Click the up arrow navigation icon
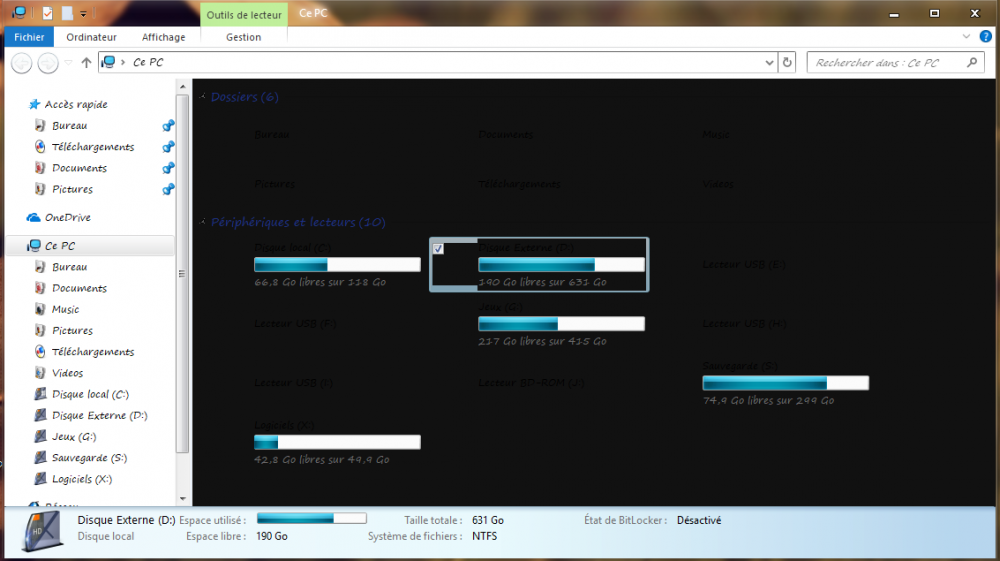 pos(86,63)
